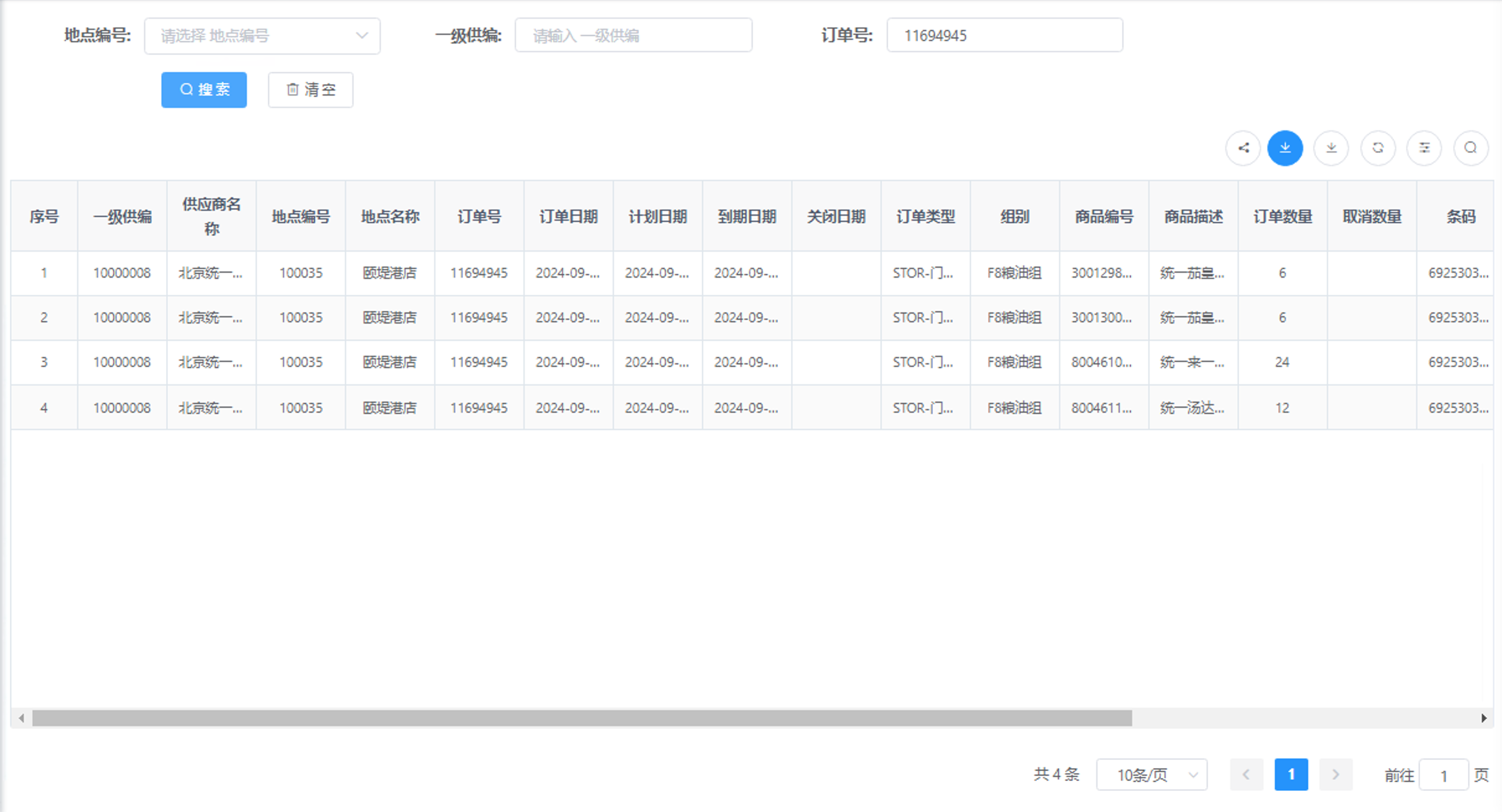
Task: Click the 订单号 input containing 11694945
Action: coord(1004,35)
